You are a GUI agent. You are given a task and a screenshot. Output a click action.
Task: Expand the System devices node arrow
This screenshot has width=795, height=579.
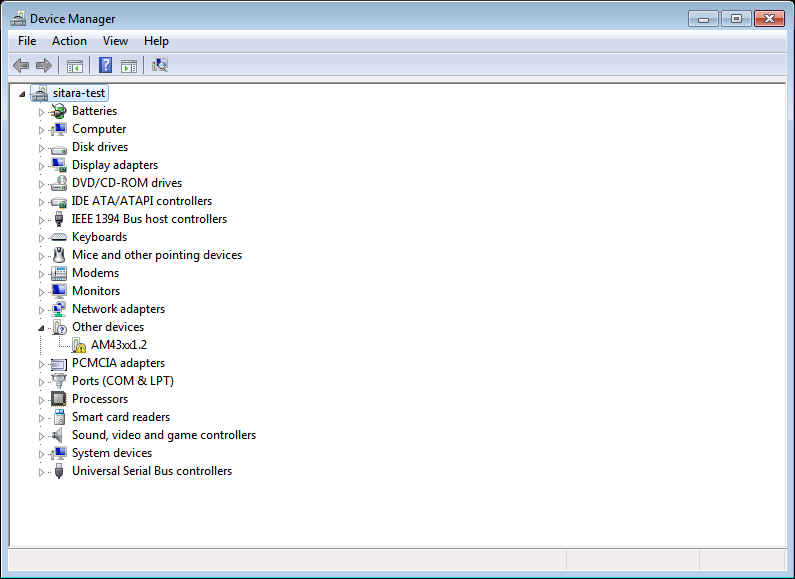[x=42, y=454]
